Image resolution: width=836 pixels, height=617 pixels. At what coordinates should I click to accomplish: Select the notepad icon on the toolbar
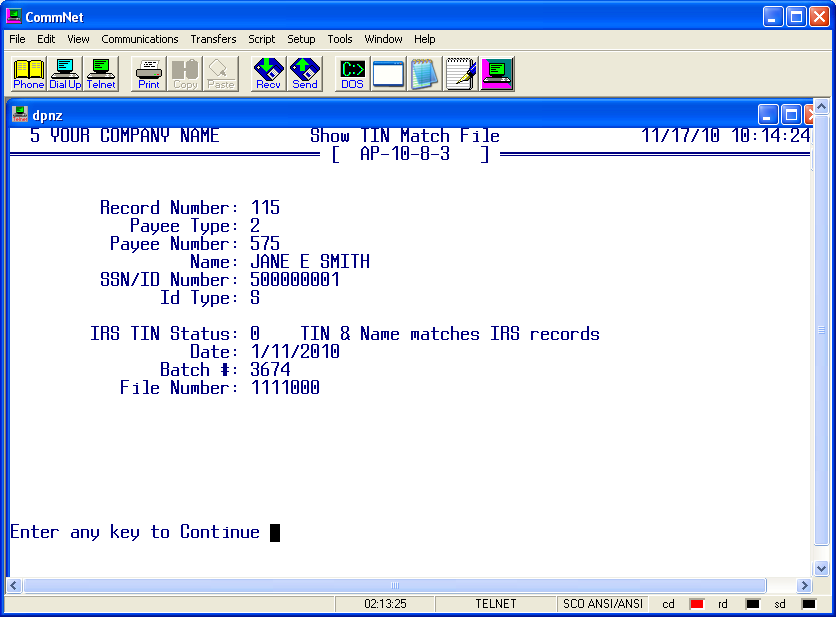pos(424,72)
